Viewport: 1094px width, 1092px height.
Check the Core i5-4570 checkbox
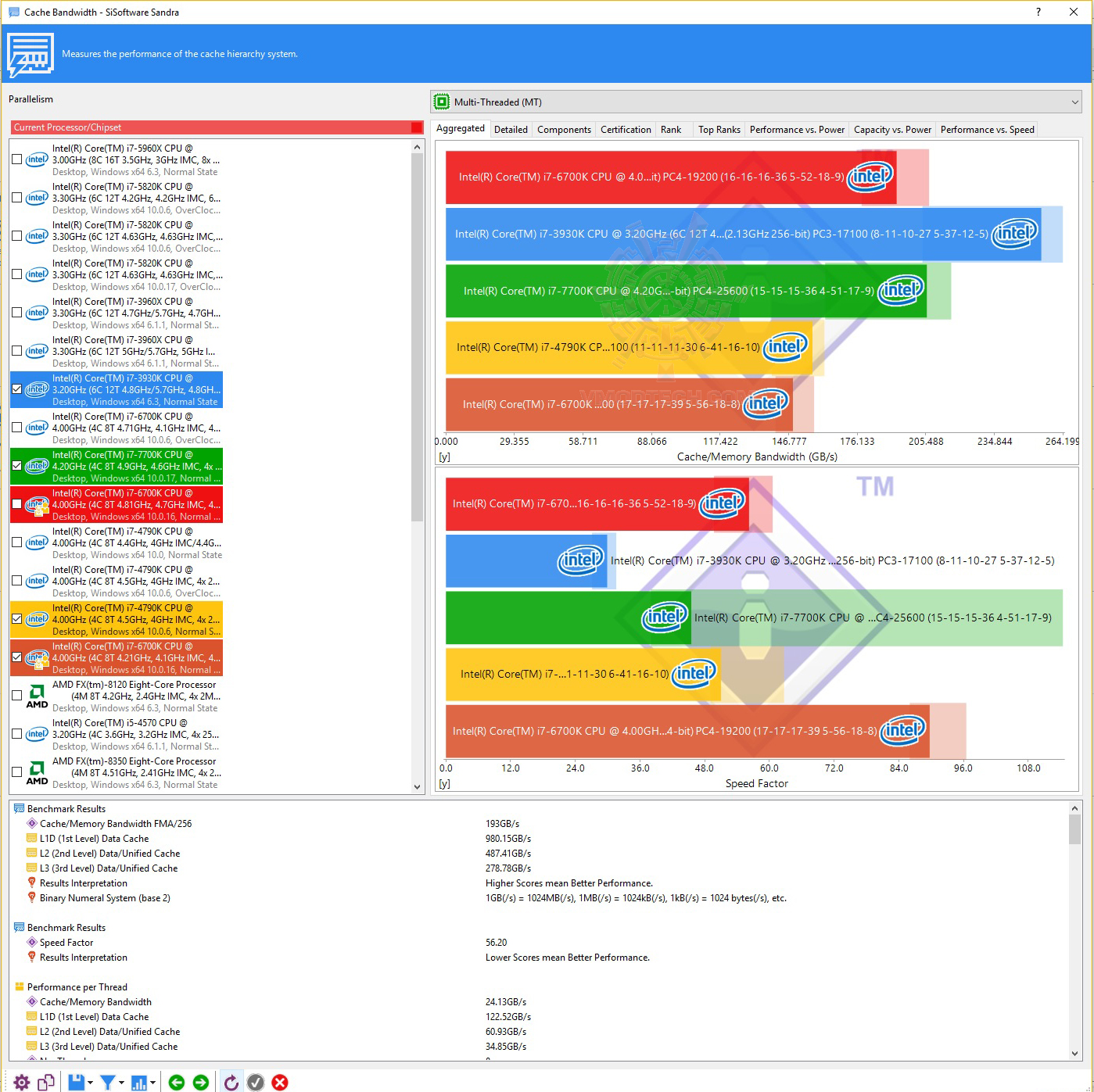(x=16, y=734)
